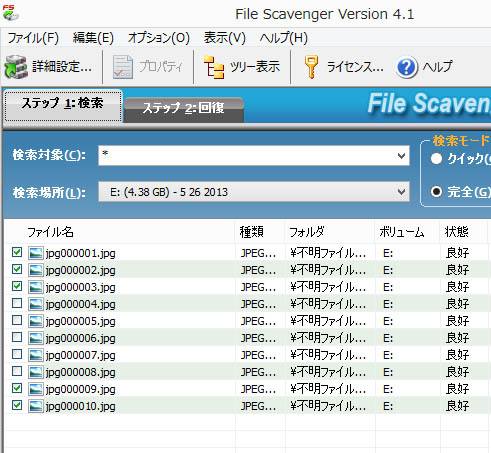
Task: Uncheck the jpg000009.jpg checkbox
Action: (x=17, y=388)
